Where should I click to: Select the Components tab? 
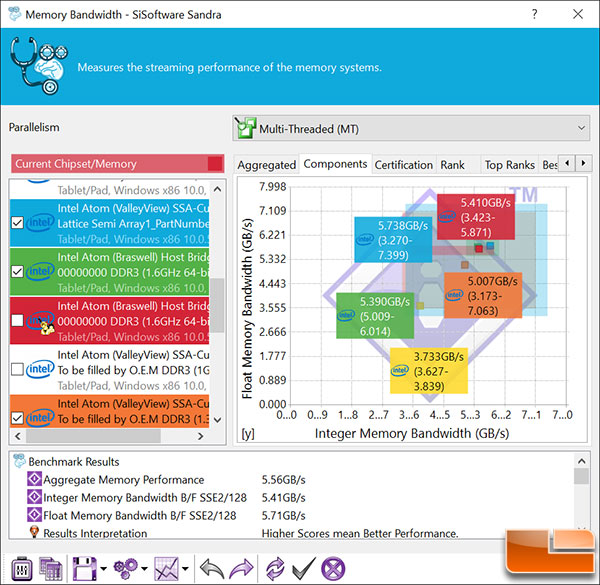pos(335,164)
